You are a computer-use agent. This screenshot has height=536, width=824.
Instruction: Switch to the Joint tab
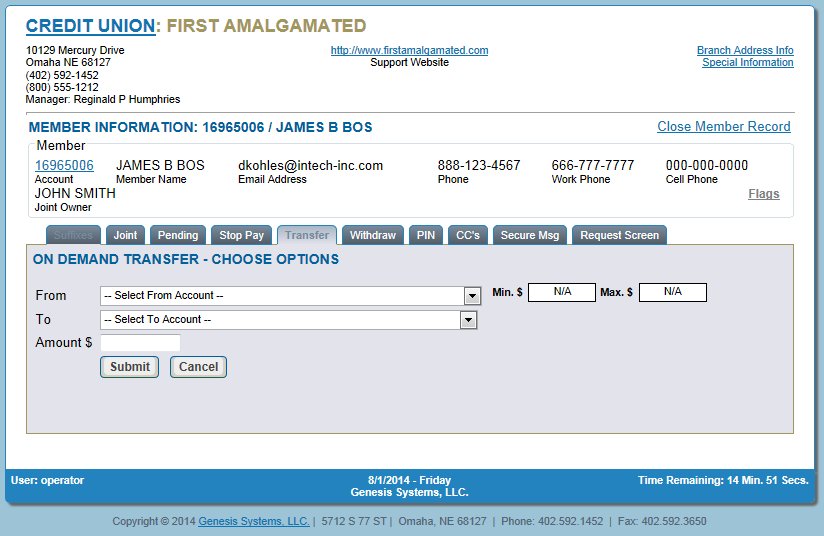125,235
